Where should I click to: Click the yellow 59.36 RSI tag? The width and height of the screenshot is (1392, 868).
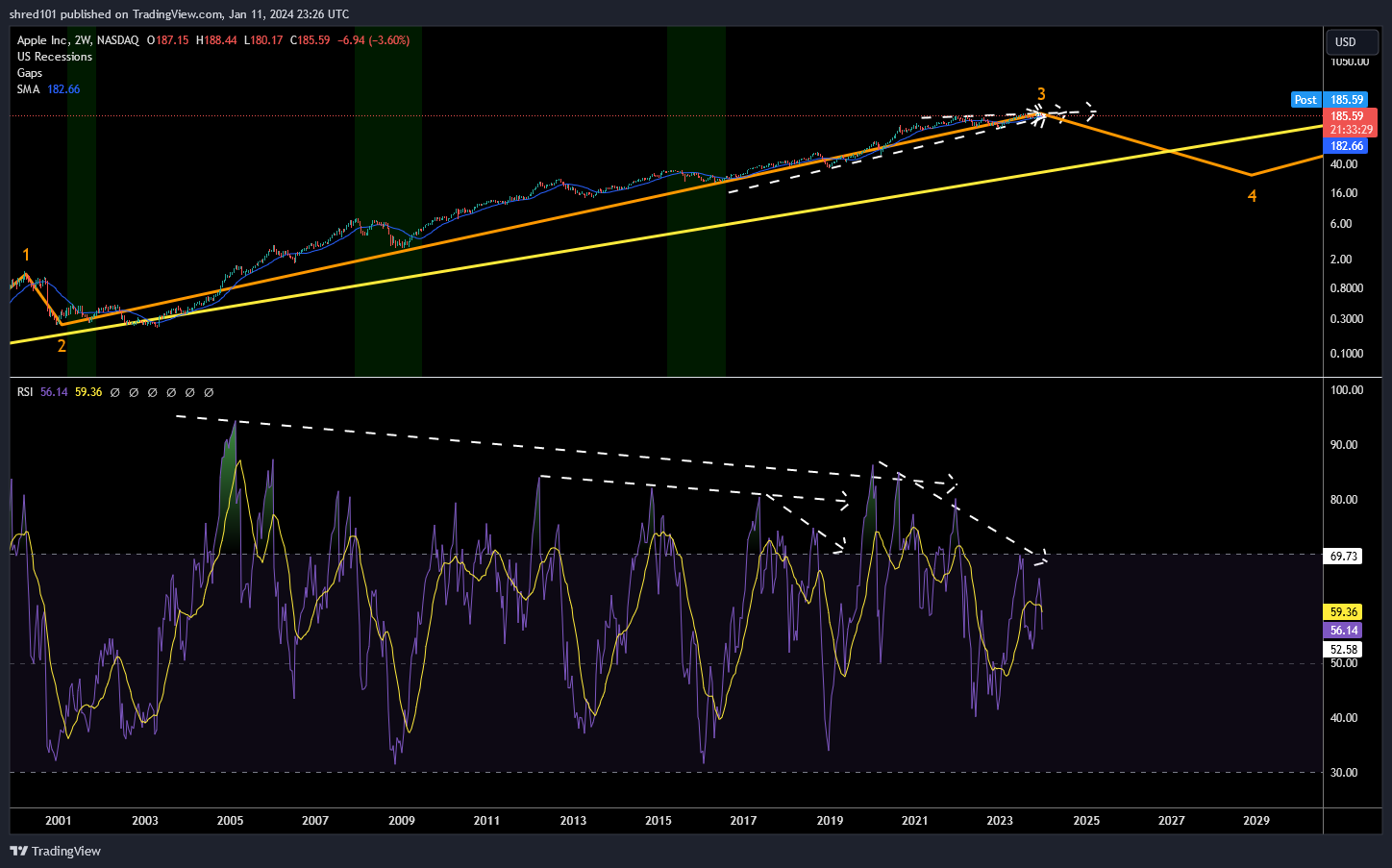click(1343, 612)
